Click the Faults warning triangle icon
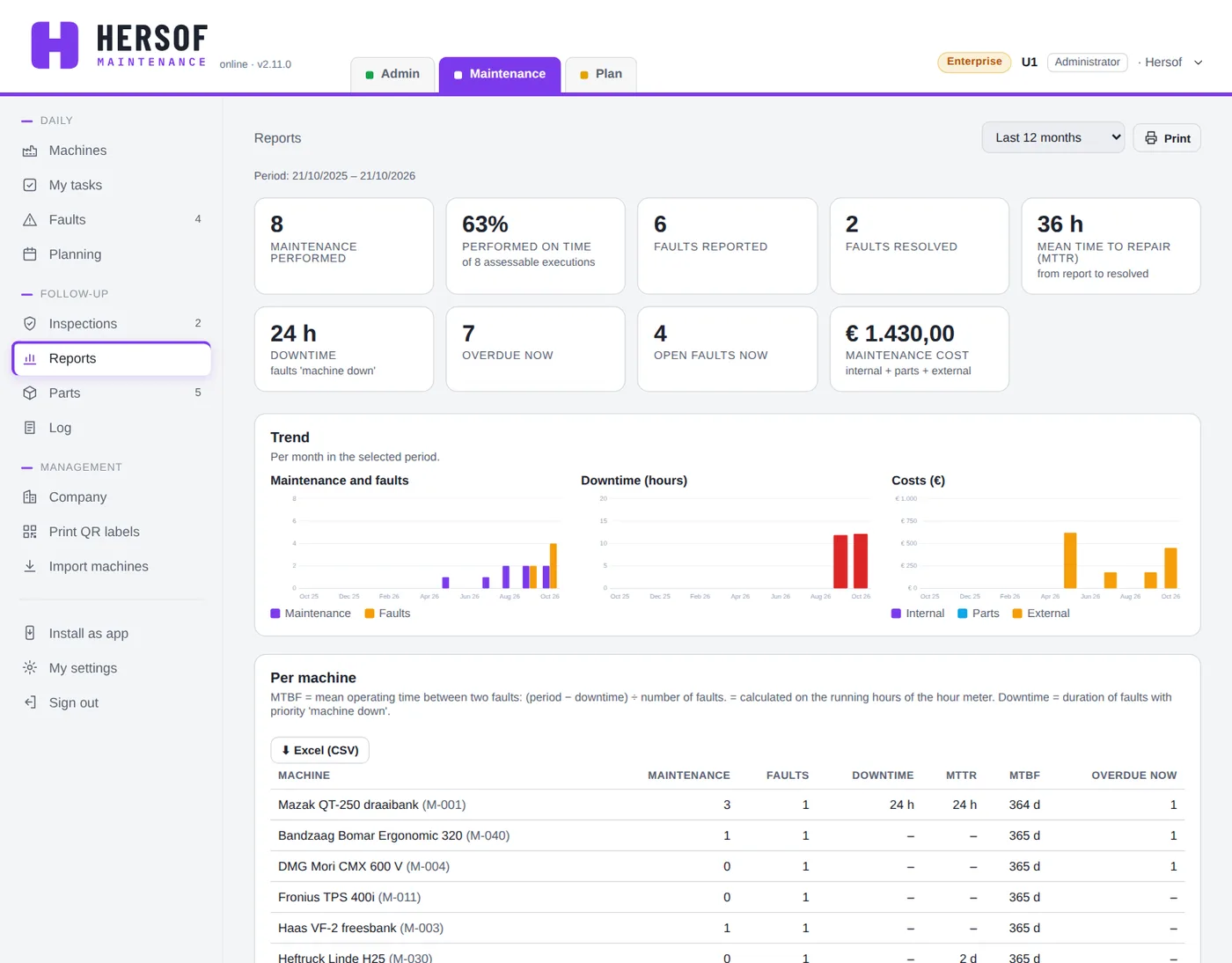Image resolution: width=1232 pixels, height=963 pixels. point(30,220)
